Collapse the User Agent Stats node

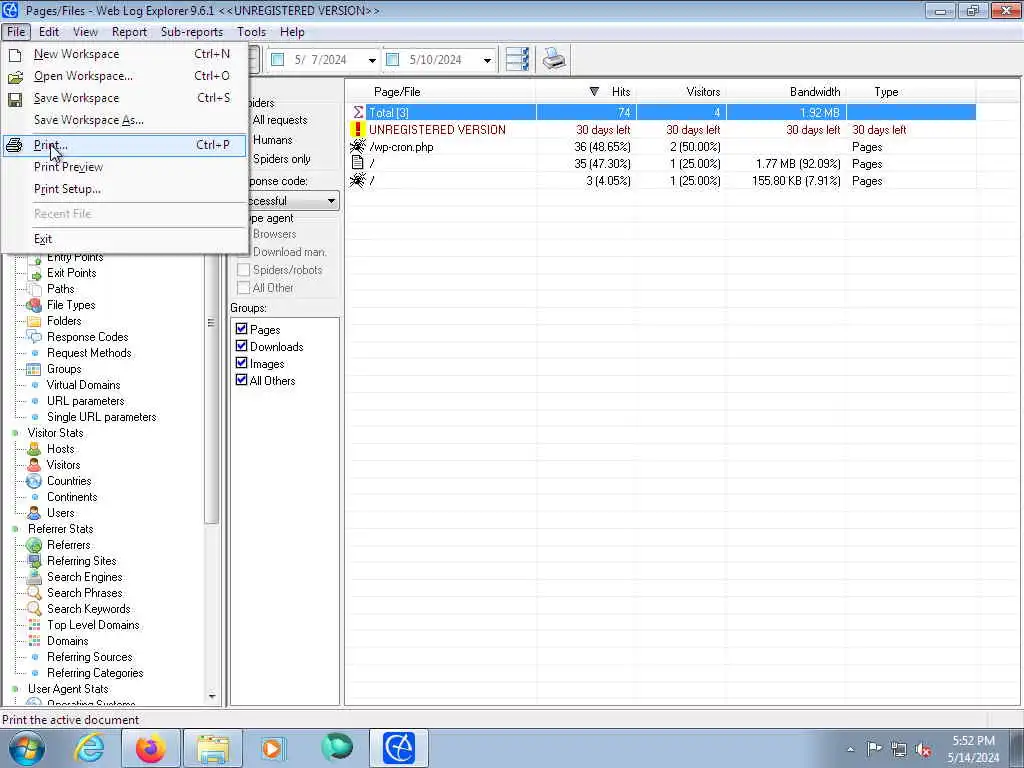coord(15,689)
